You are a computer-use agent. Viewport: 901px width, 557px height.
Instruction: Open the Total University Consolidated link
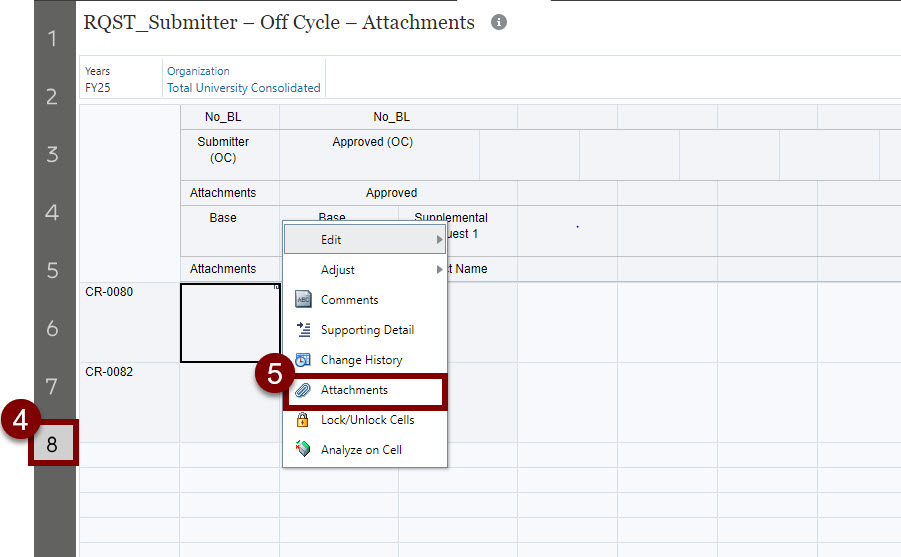point(243,88)
